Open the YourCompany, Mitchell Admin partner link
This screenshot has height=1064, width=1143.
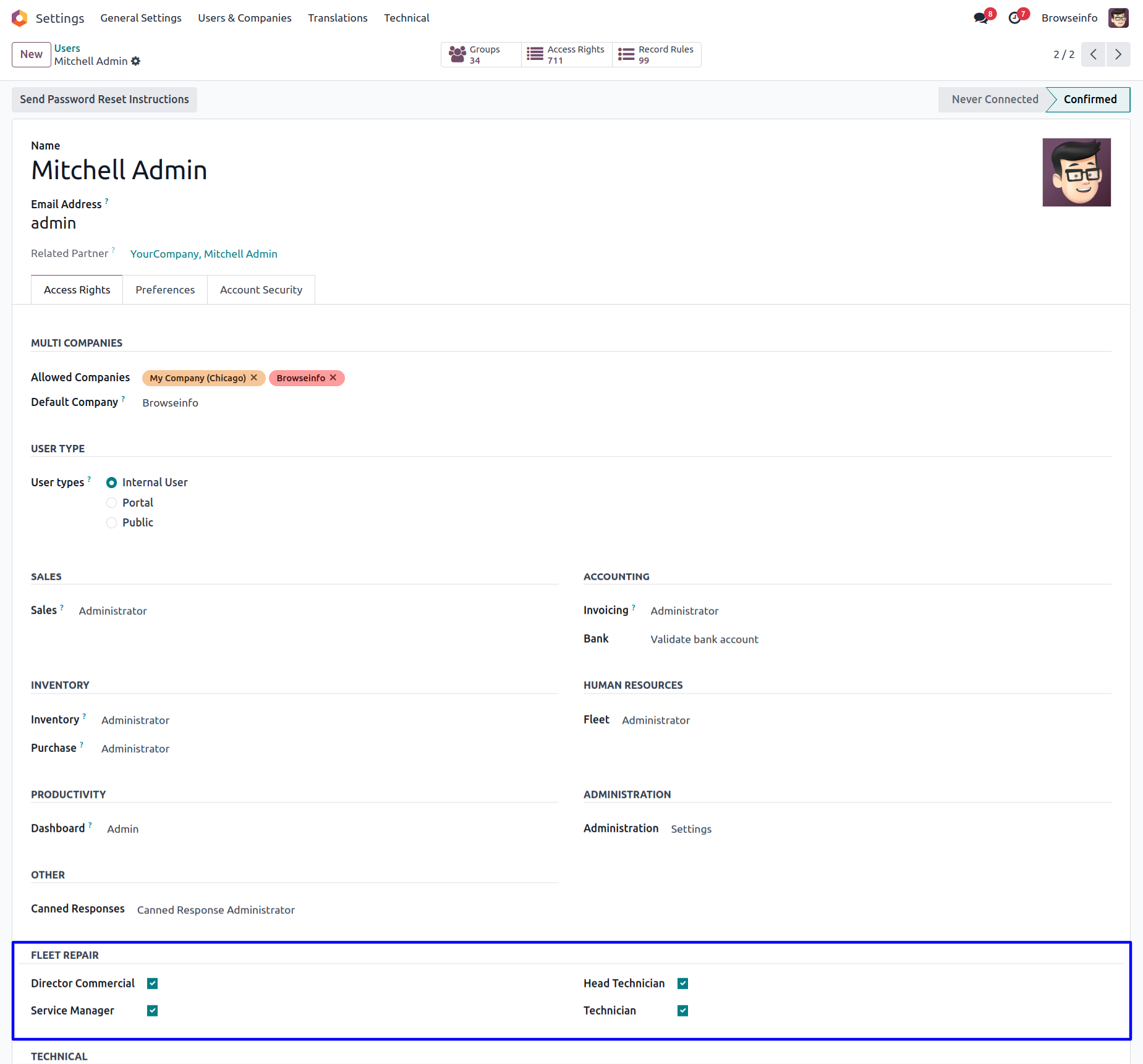pyautogui.click(x=203, y=254)
